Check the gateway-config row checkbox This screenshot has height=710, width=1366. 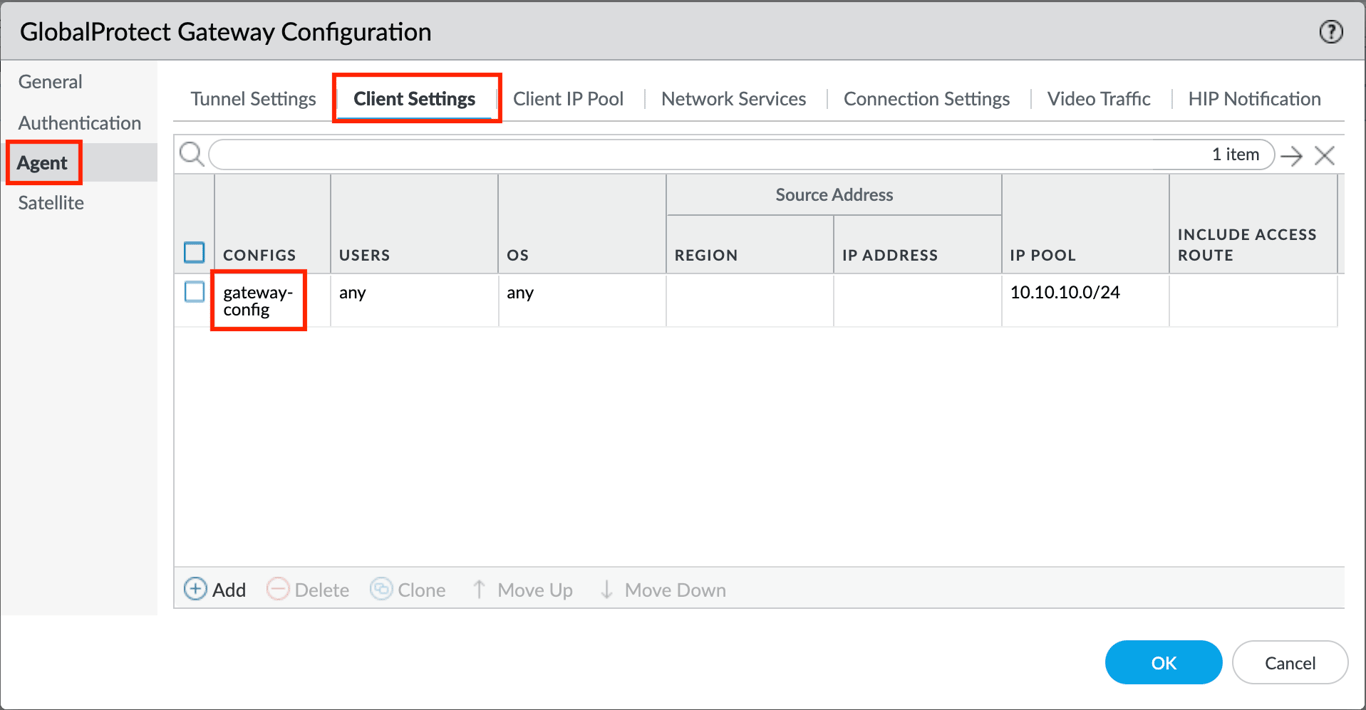tap(194, 292)
